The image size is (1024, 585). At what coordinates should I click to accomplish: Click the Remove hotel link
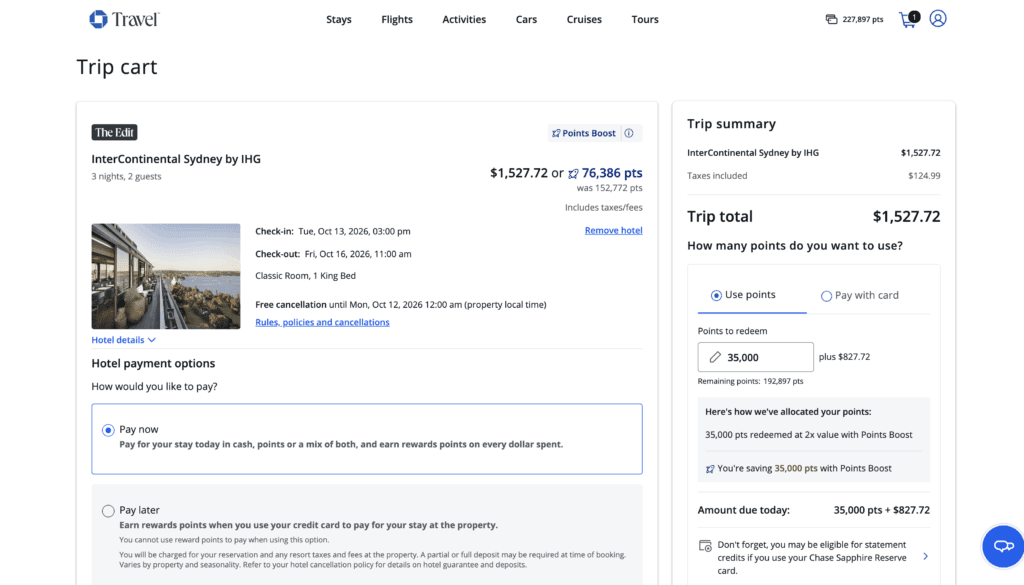point(613,230)
